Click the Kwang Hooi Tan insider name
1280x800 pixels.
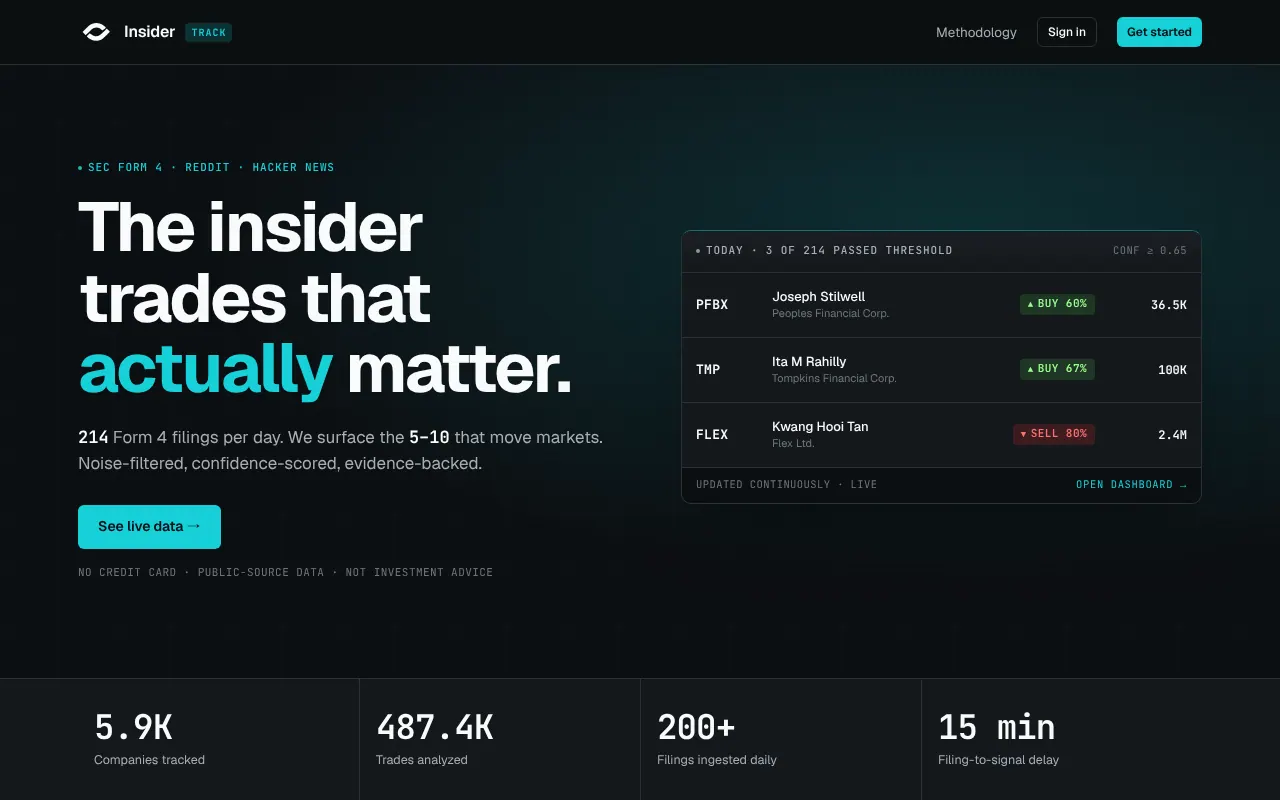pyautogui.click(x=820, y=427)
